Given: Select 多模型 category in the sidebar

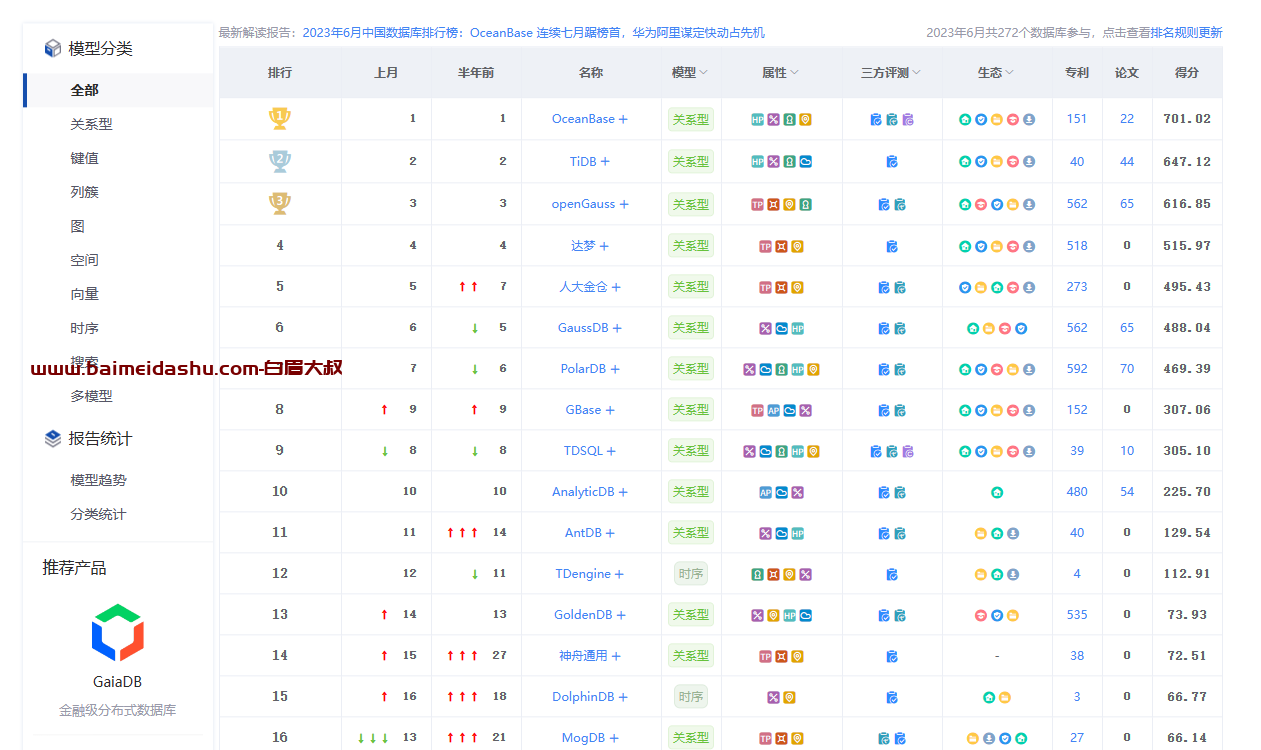Looking at the screenshot, I should (x=91, y=396).
